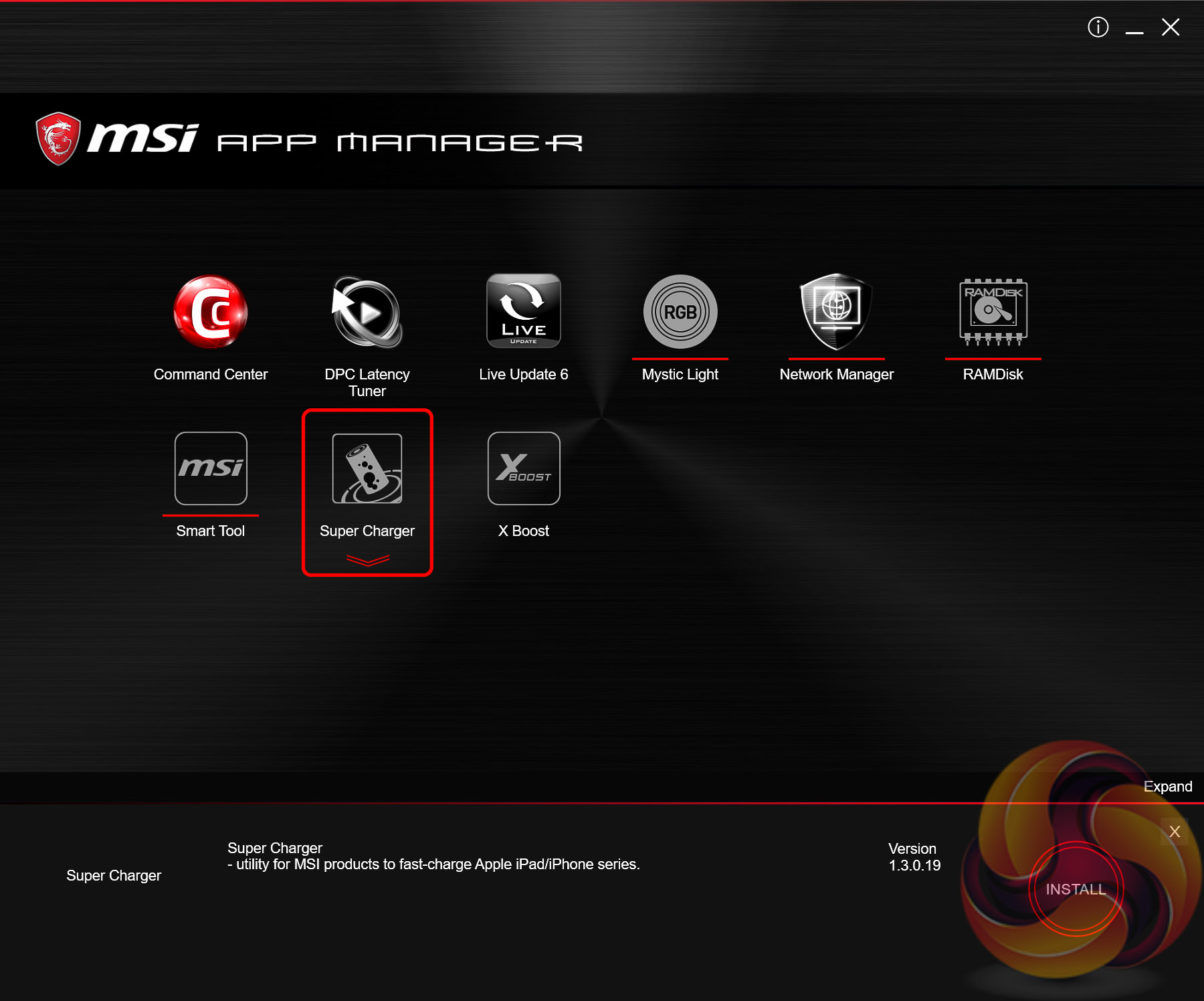Image resolution: width=1204 pixels, height=1001 pixels.
Task: Click the Command Center label
Action: point(211,375)
